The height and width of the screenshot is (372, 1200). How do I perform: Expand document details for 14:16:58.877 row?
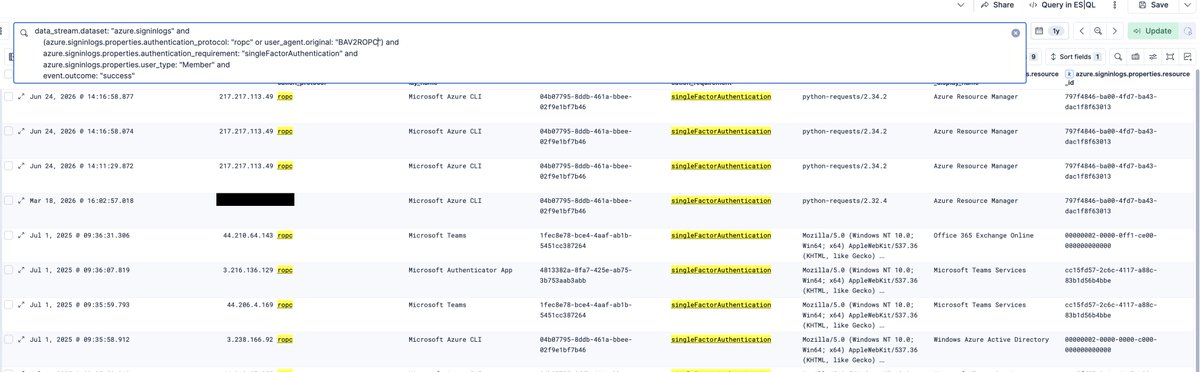pyautogui.click(x=22, y=97)
